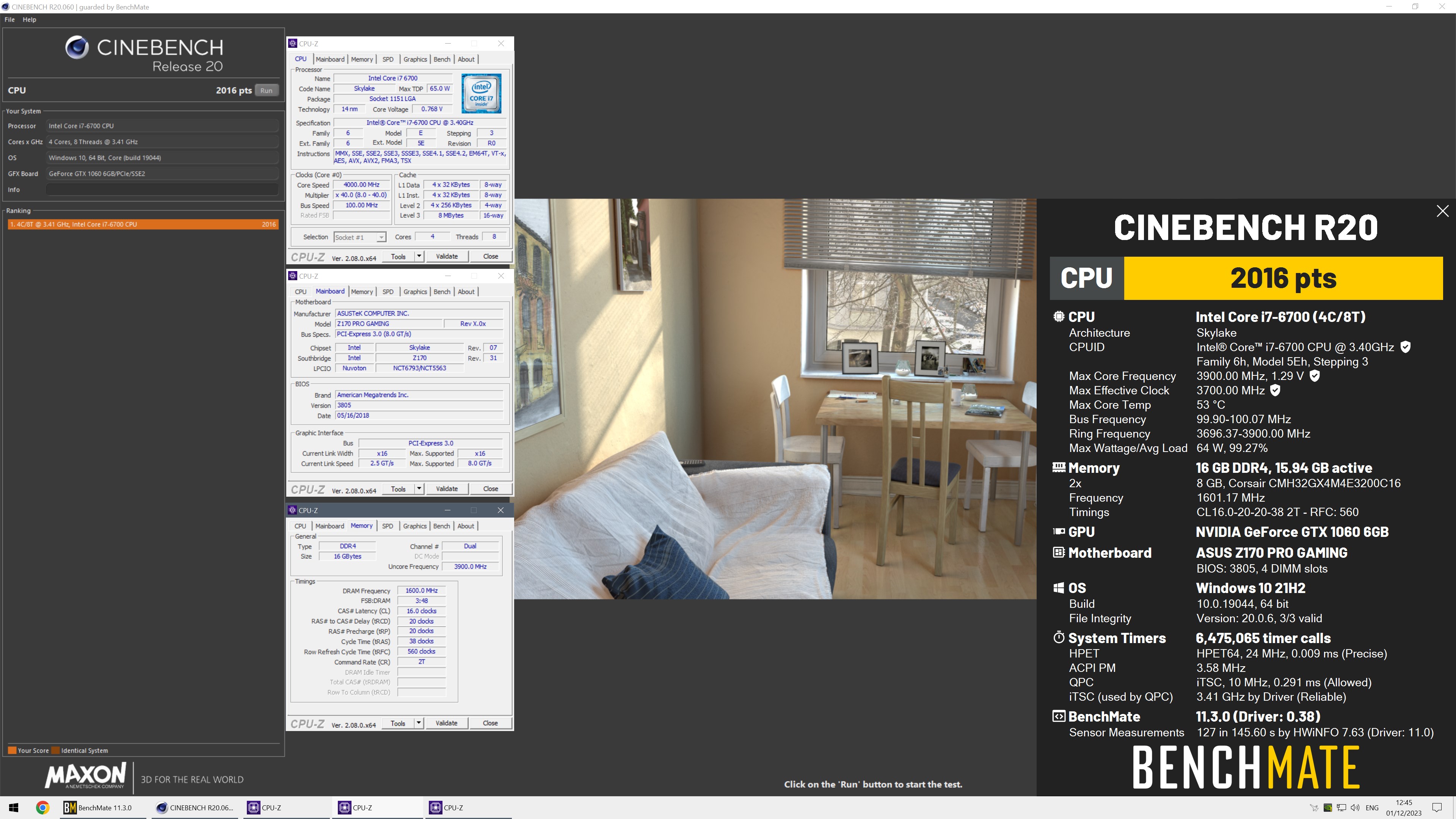
Task: Click the CPU-Z title icon of the Mainboard window
Action: tap(292, 276)
